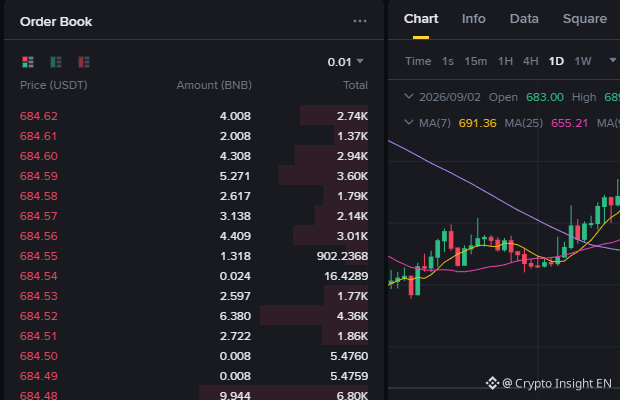Switch to the Data tab
The image size is (620, 400).
(x=524, y=19)
